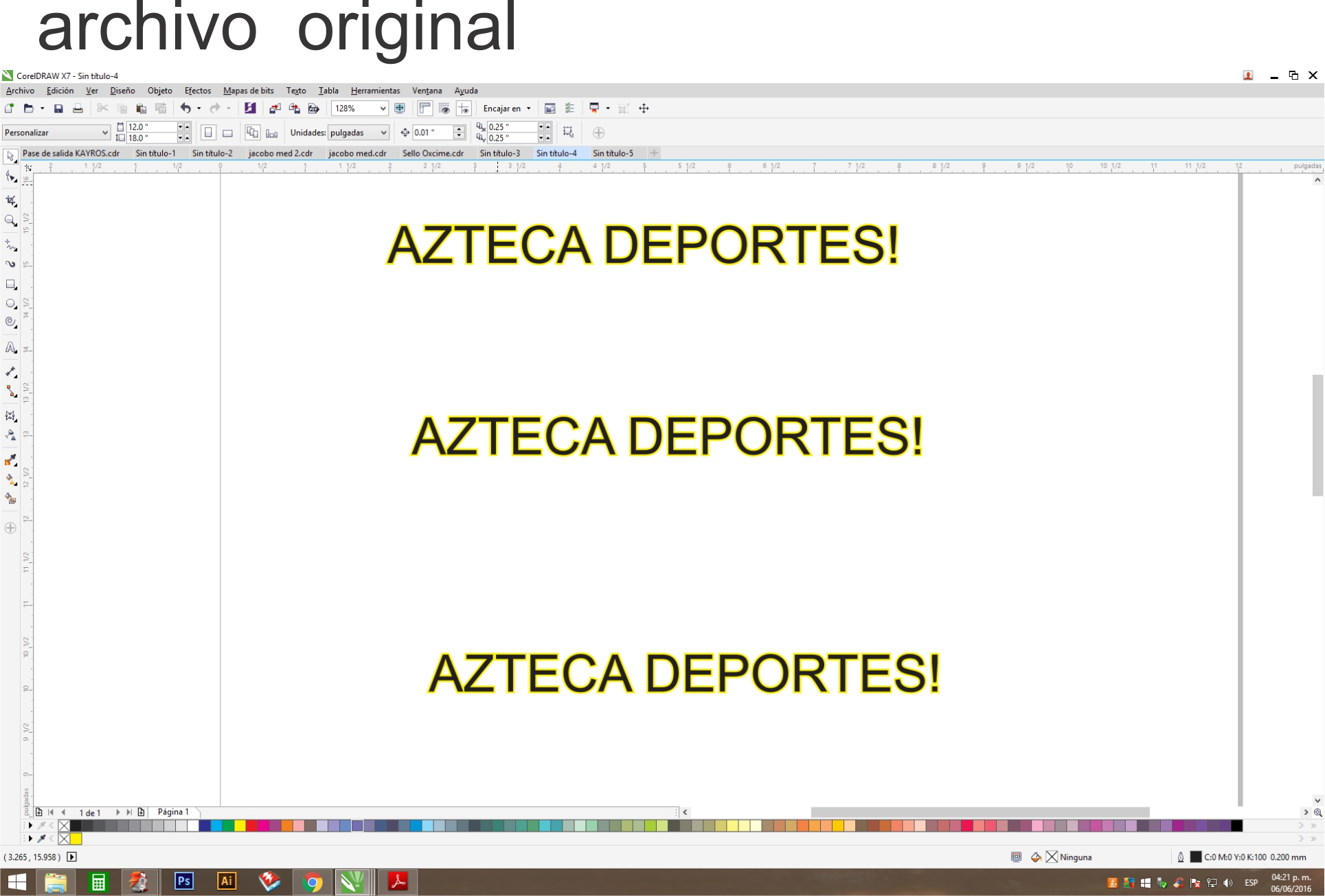
Task: Select the Interactive Fill tool
Action: coord(11,479)
